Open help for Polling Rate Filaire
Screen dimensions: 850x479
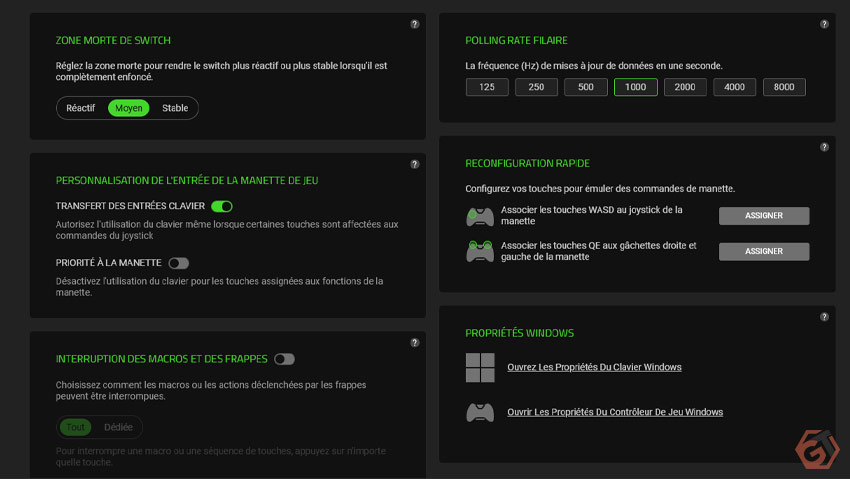(x=824, y=24)
